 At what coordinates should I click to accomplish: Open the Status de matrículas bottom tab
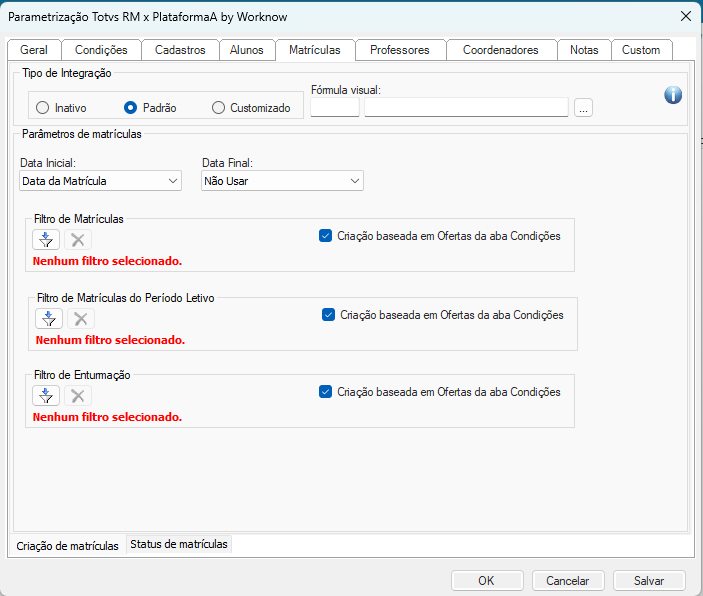tap(179, 545)
